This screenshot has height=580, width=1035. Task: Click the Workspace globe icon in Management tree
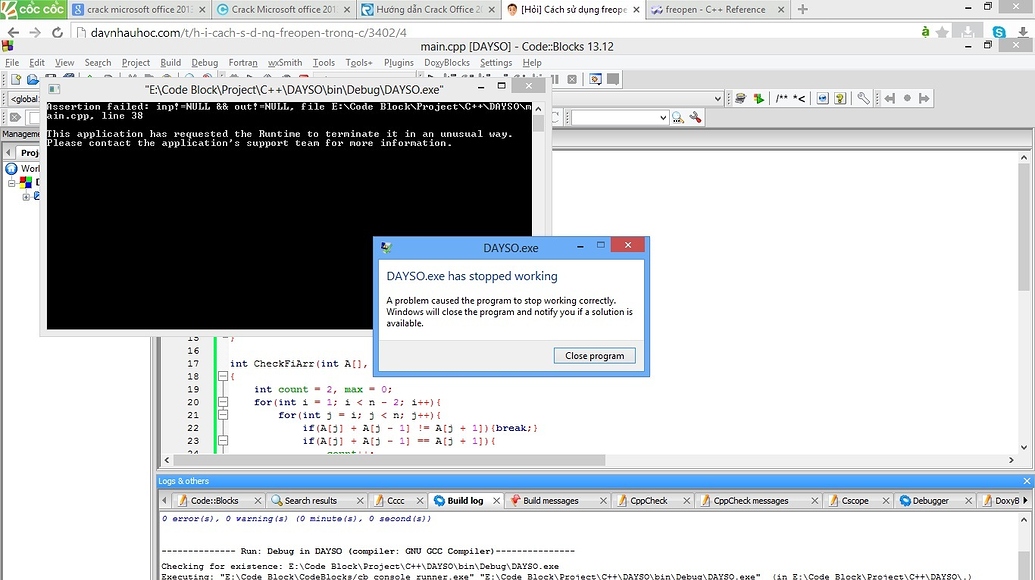[x=11, y=168]
